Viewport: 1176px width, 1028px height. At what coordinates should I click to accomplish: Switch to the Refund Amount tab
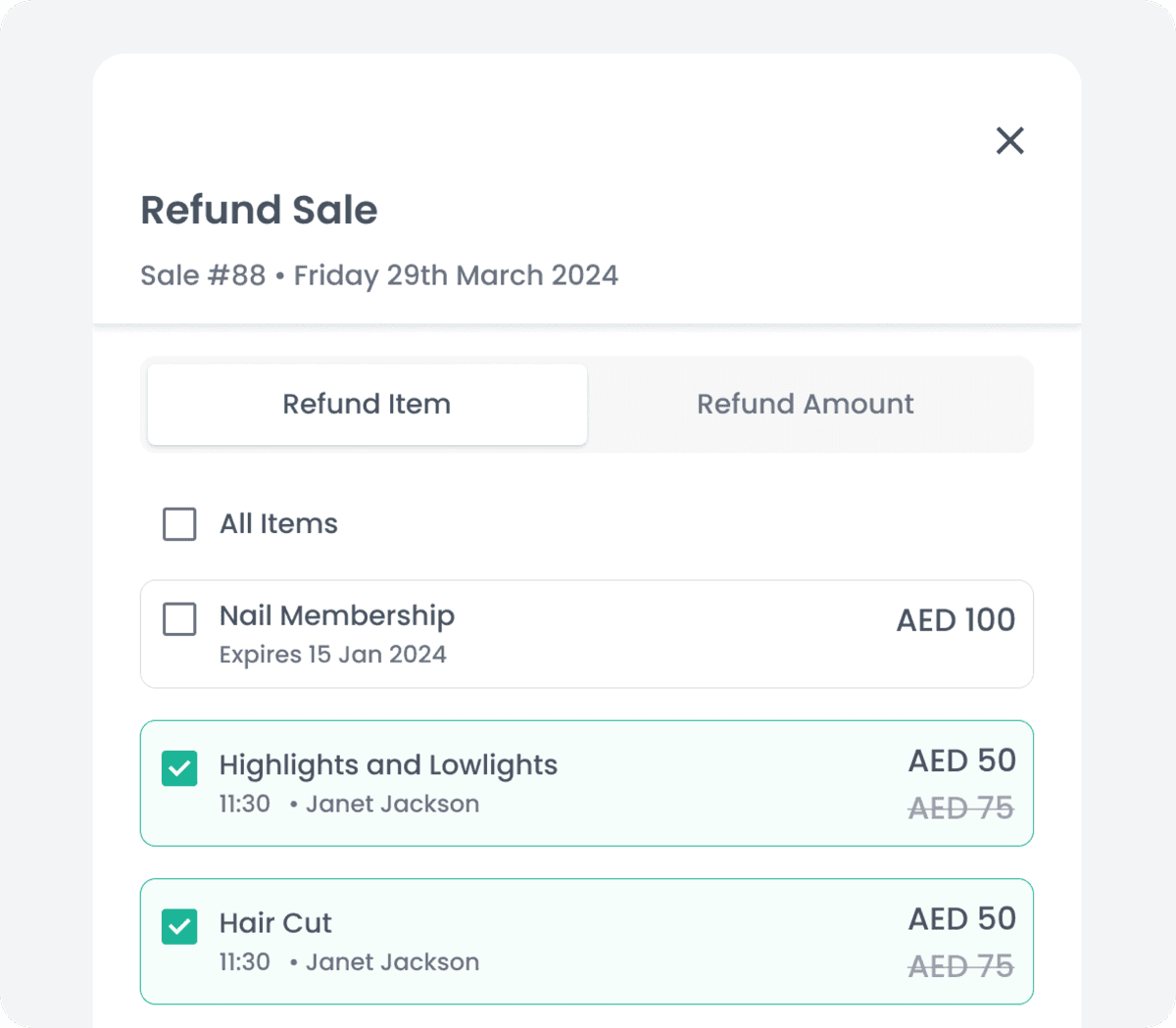(805, 404)
